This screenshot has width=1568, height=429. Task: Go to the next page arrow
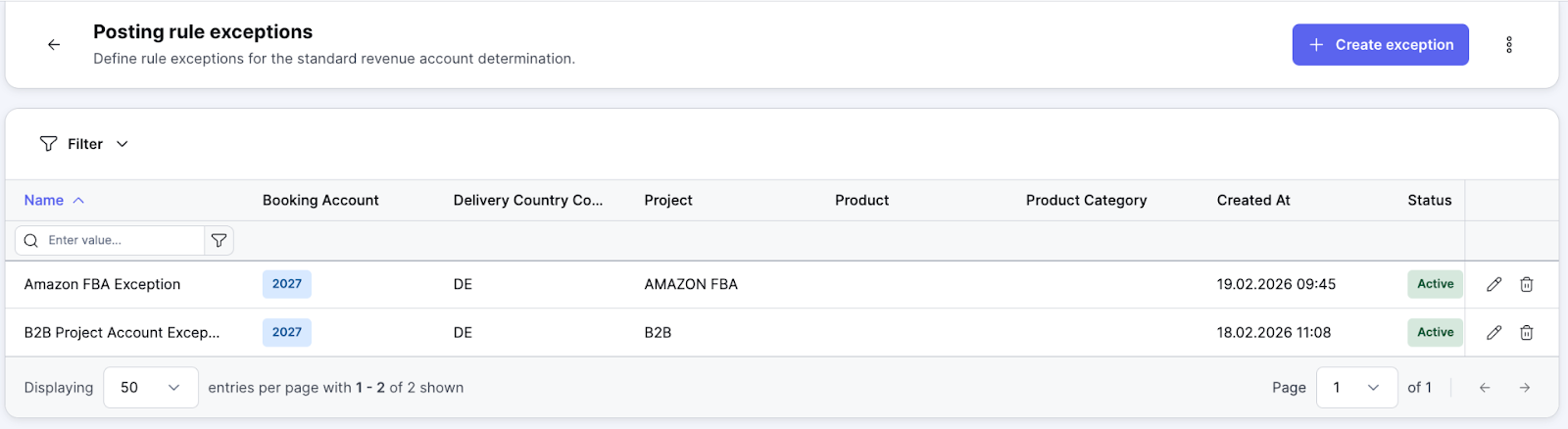click(x=1524, y=388)
